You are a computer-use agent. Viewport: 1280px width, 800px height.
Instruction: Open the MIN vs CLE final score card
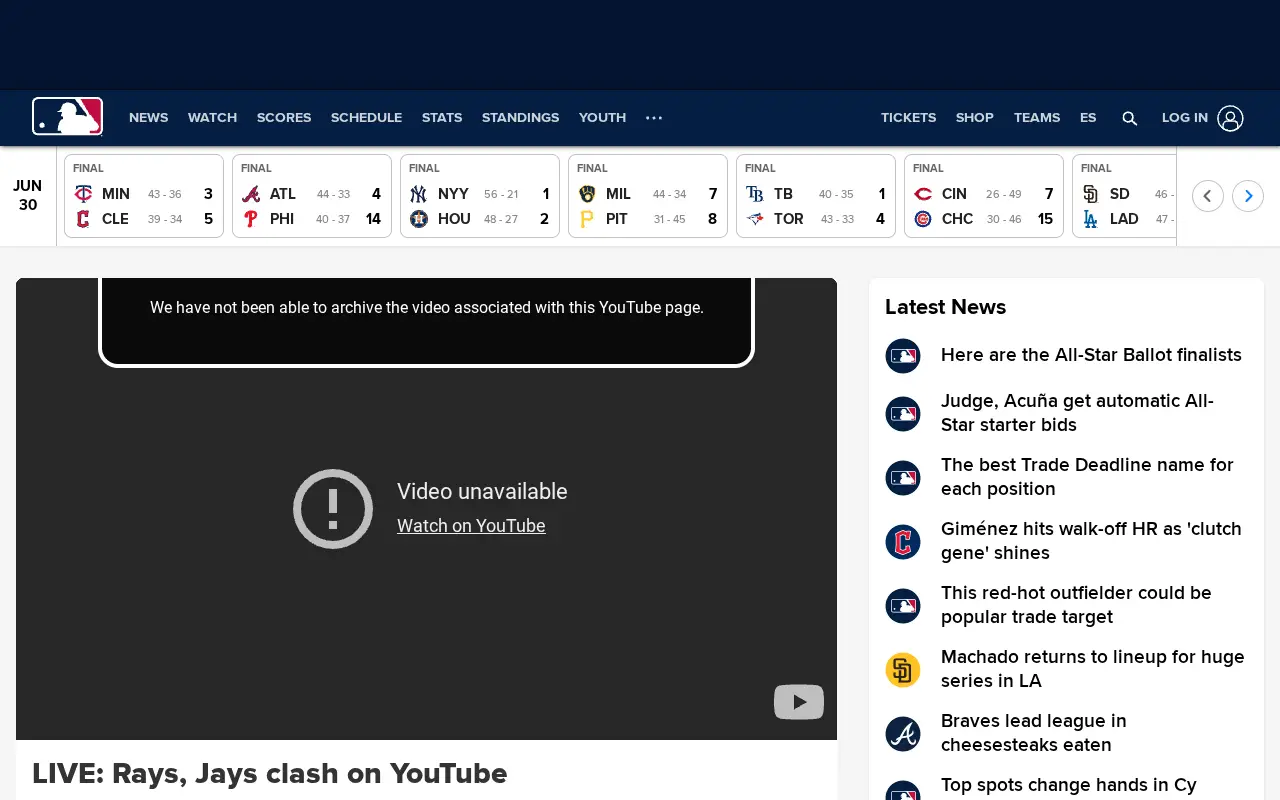(x=144, y=196)
